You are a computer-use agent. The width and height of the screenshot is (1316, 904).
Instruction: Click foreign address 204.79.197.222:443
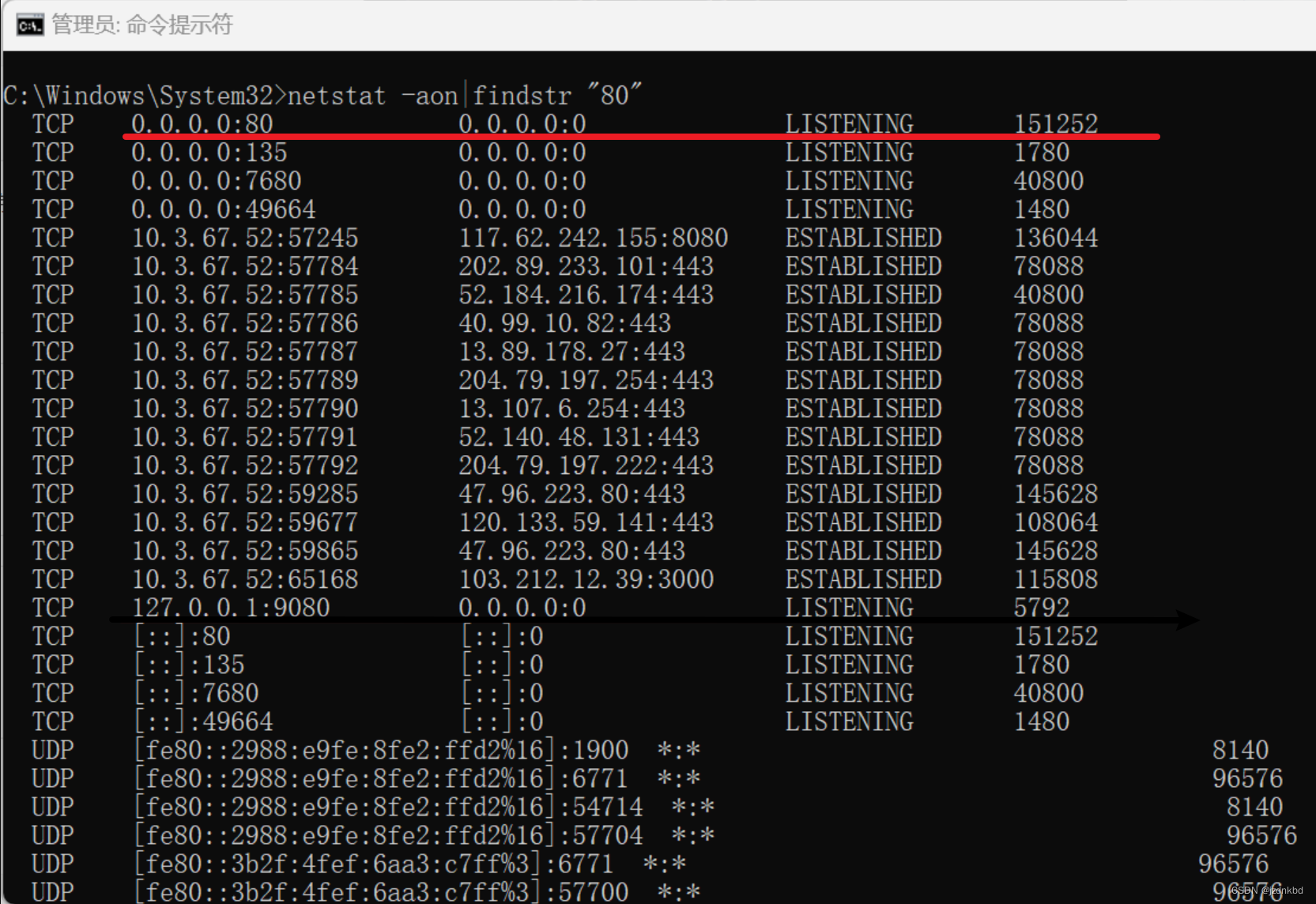[x=586, y=465]
